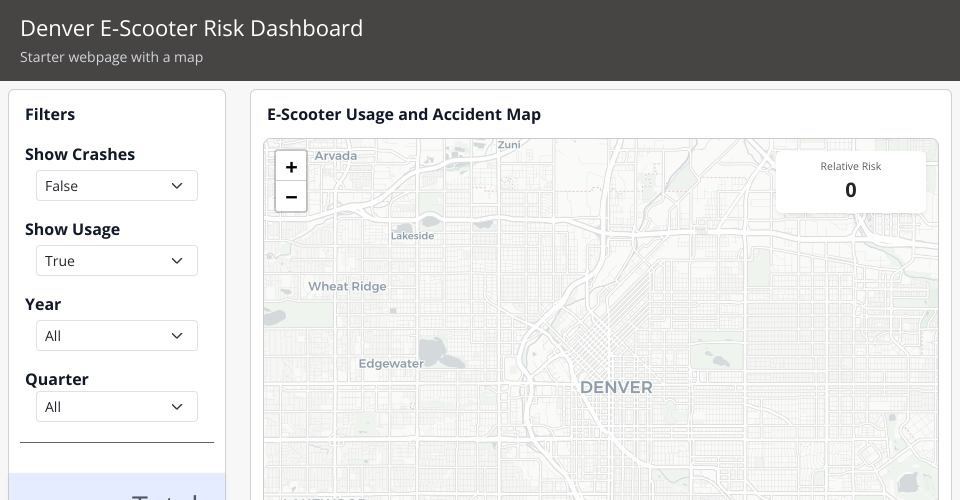Click the Edgewater label on the map
The image size is (960, 500).
(x=391, y=364)
